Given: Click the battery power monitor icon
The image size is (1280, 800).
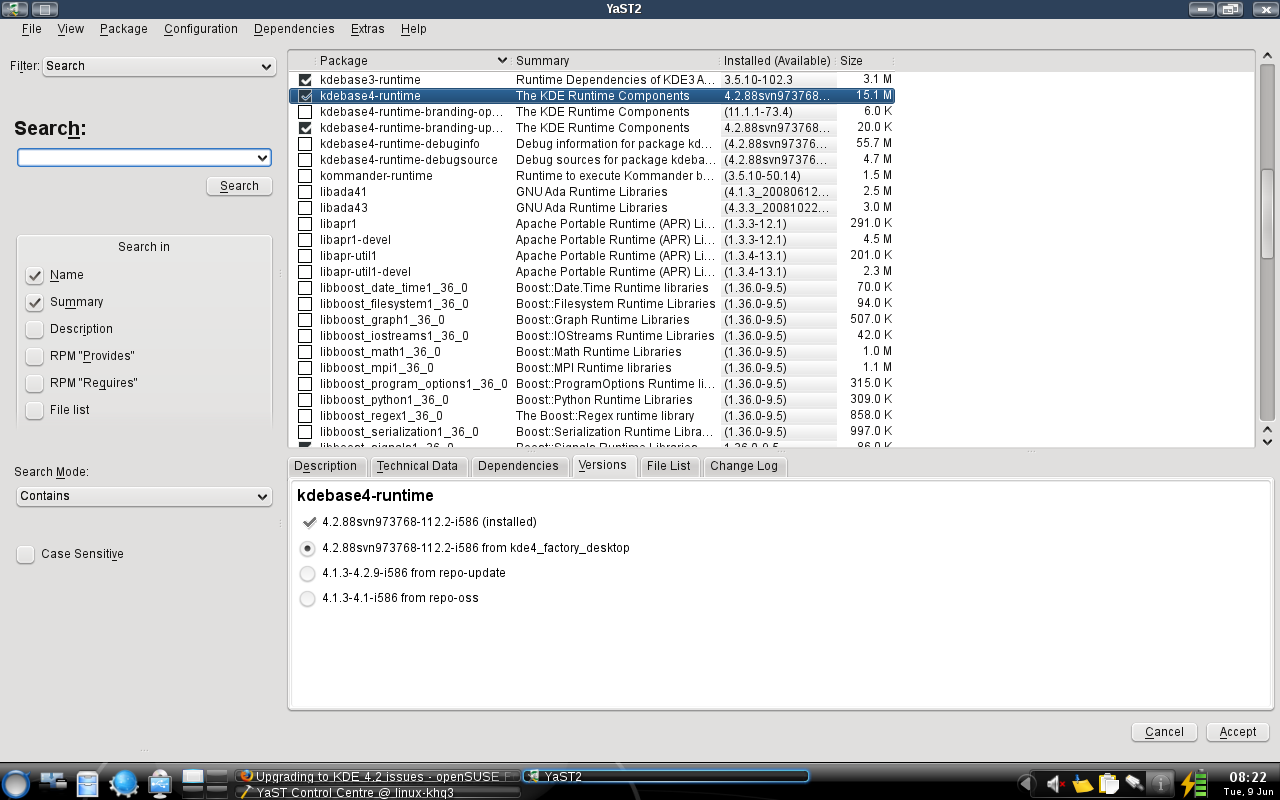Looking at the screenshot, I should [x=1194, y=784].
